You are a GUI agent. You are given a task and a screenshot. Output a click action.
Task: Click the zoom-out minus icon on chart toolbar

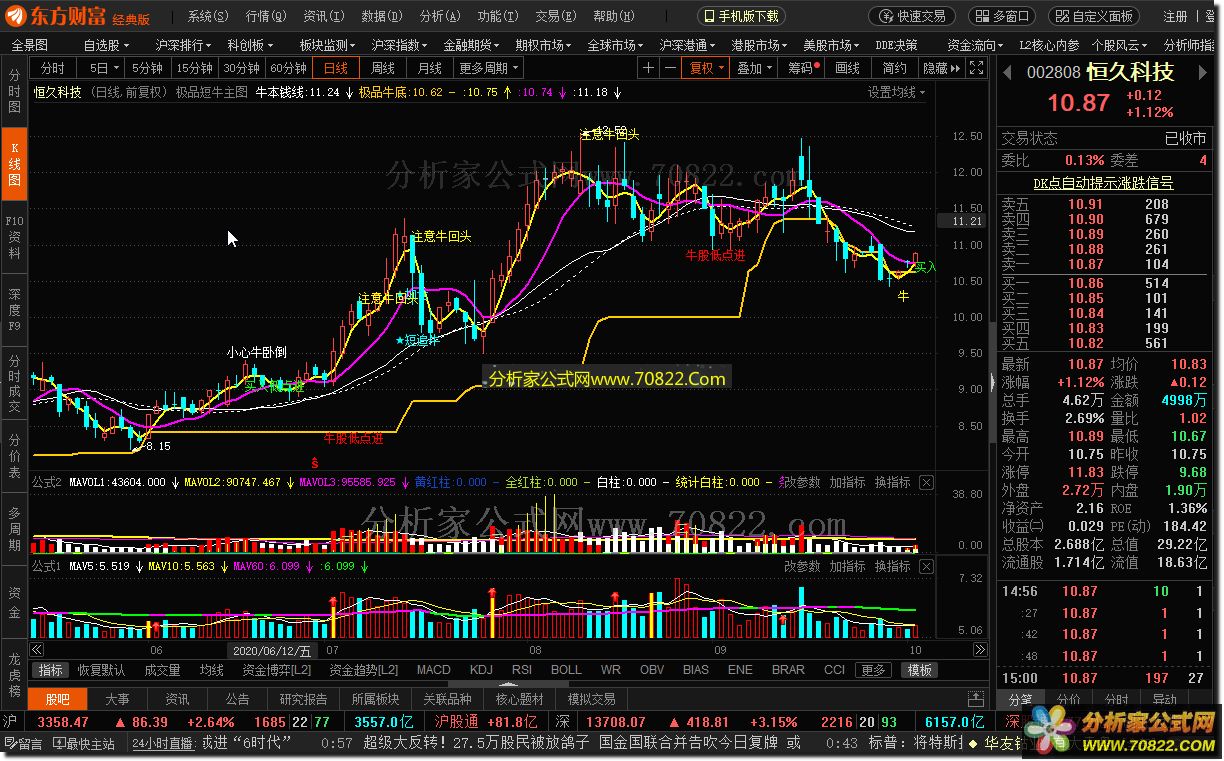pos(670,68)
